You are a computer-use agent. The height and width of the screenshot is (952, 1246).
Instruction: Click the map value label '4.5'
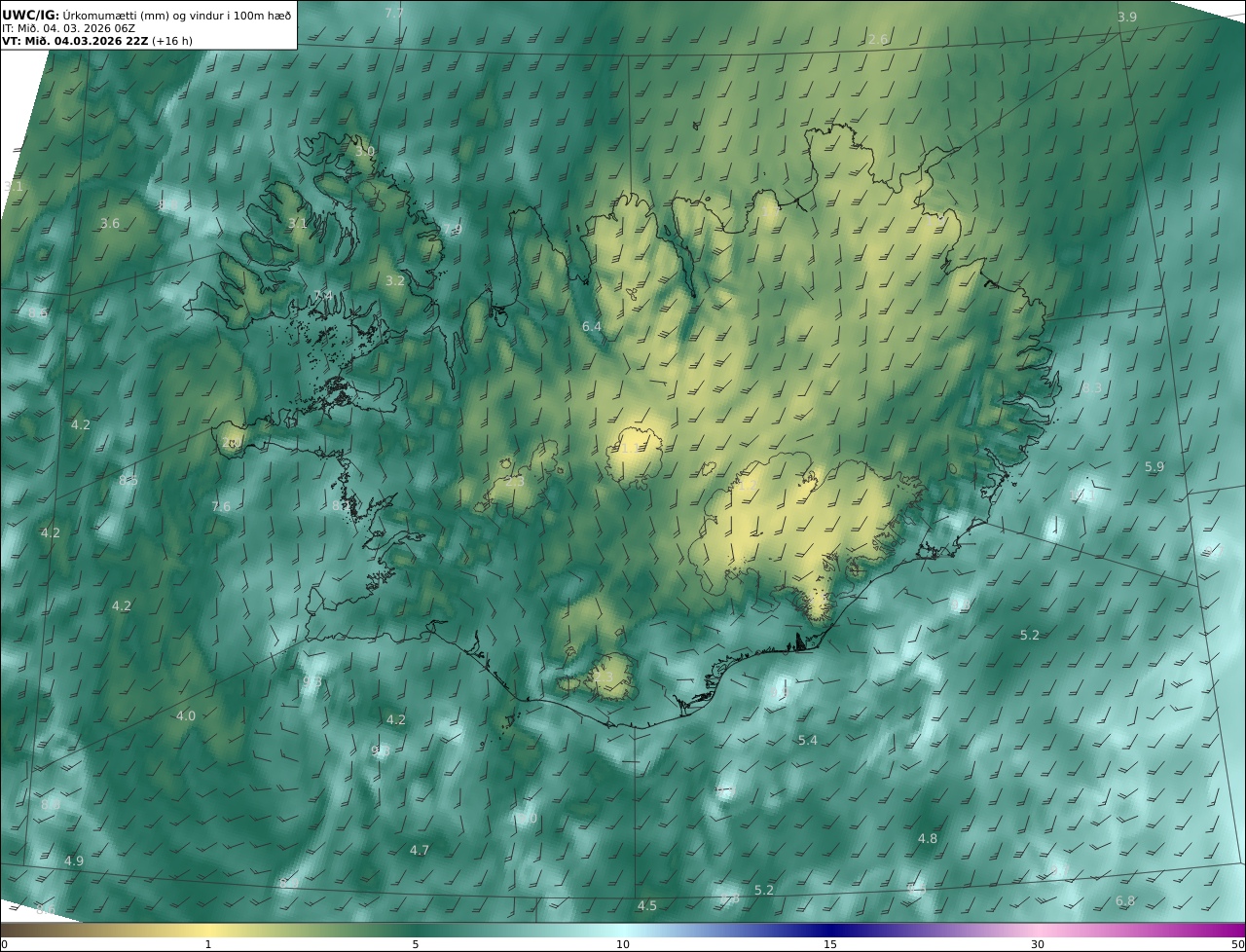pyautogui.click(x=647, y=906)
